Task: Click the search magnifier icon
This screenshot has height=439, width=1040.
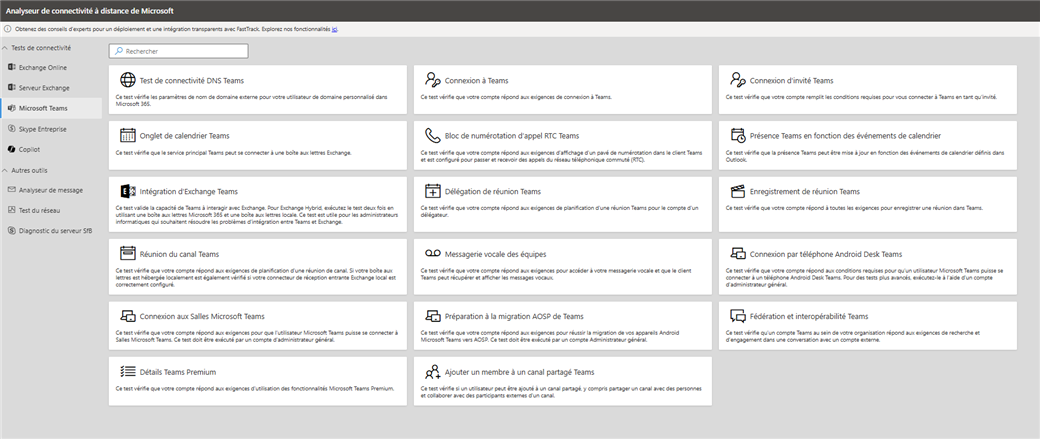Action: [119, 51]
